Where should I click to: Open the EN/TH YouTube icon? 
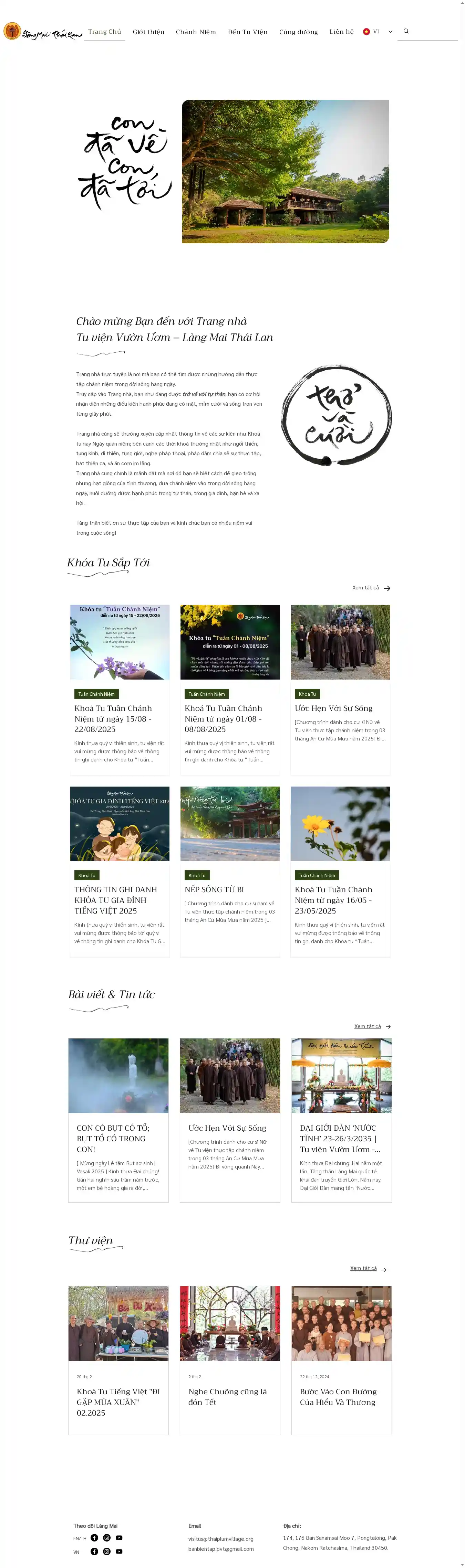pos(119,1538)
